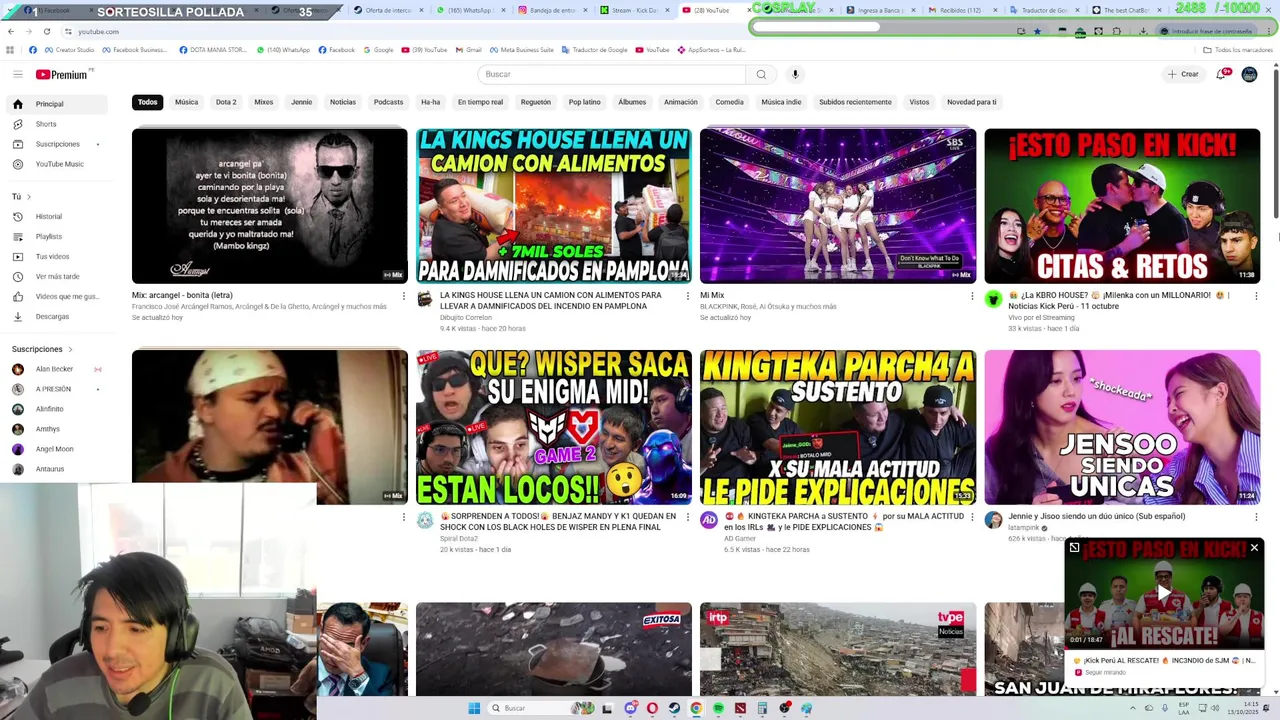
Task: Open the notifications bell
Action: tap(1221, 74)
